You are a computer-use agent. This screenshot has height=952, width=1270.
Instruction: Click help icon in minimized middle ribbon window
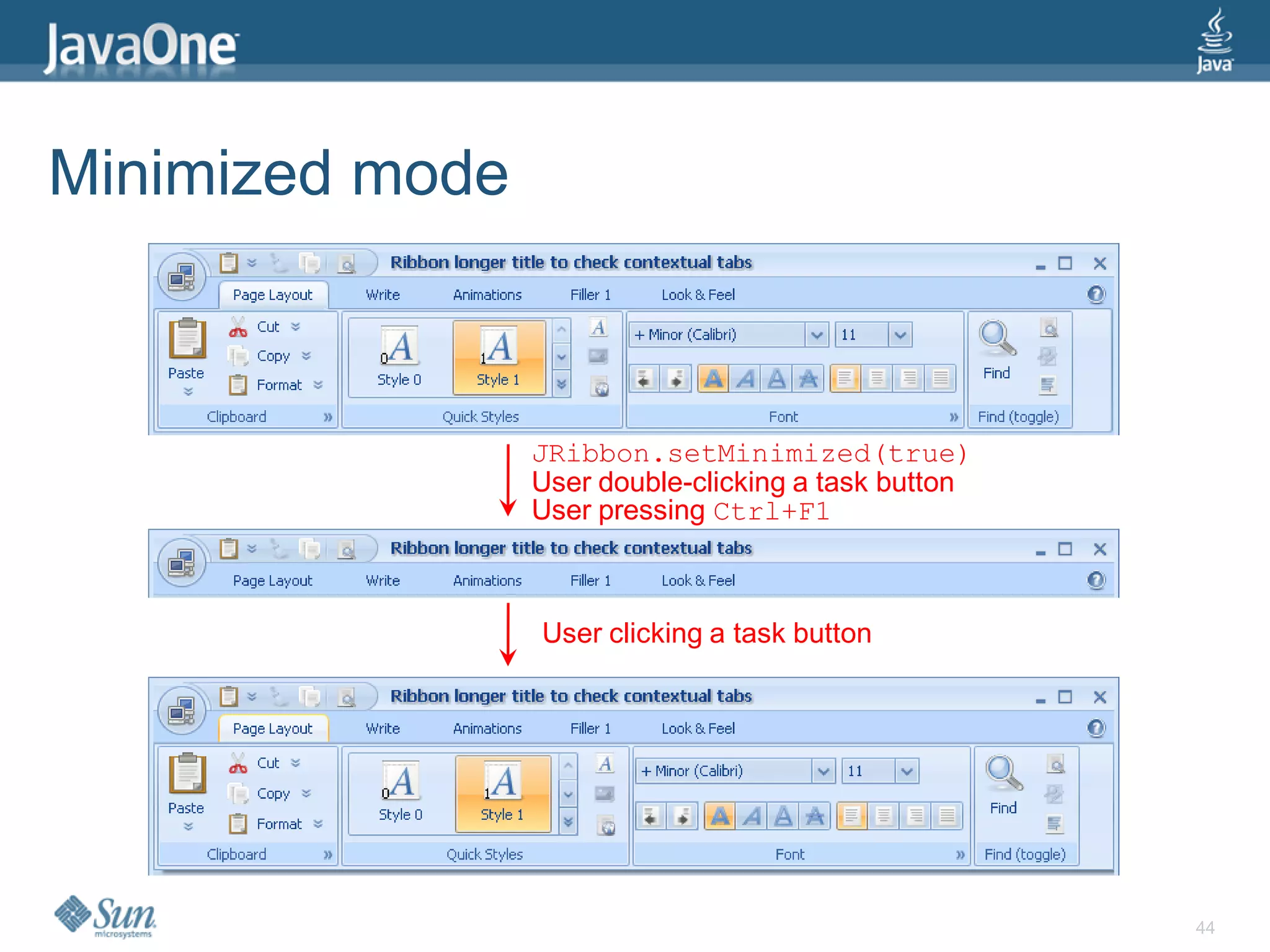tap(1096, 580)
